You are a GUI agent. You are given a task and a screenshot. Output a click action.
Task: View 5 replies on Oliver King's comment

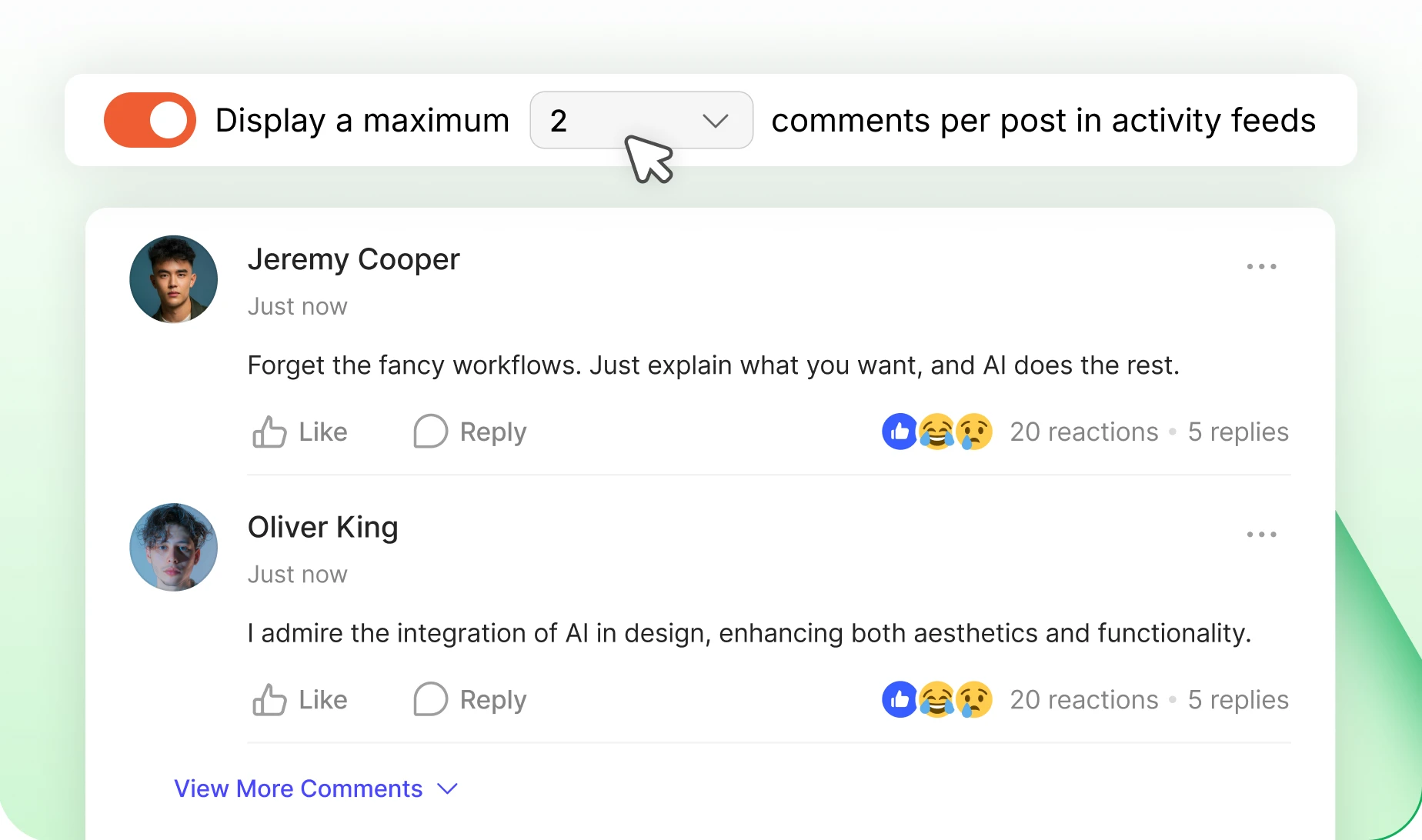point(1238,699)
